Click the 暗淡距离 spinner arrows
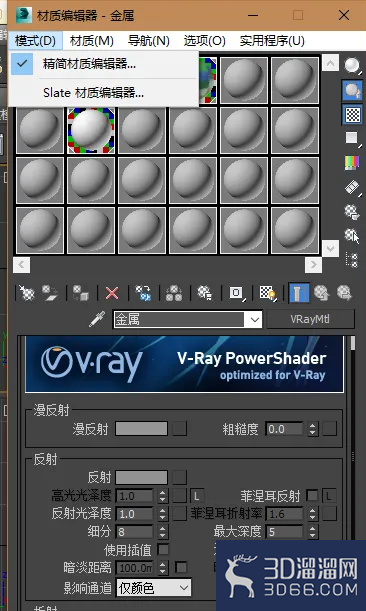Image resolution: width=366 pixels, height=611 pixels. click(163, 567)
